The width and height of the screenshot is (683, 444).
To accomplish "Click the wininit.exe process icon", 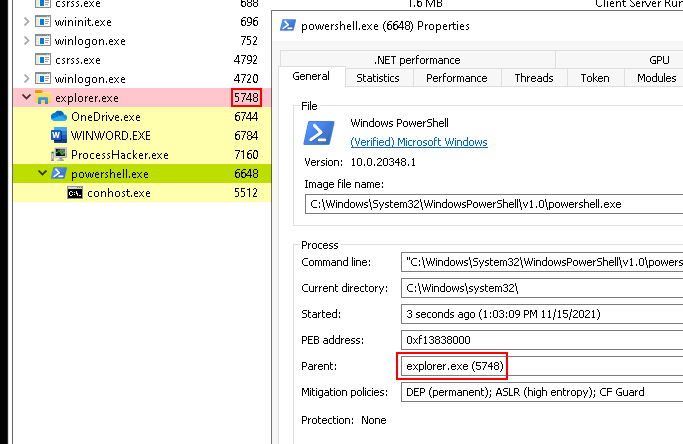I will pos(42,22).
